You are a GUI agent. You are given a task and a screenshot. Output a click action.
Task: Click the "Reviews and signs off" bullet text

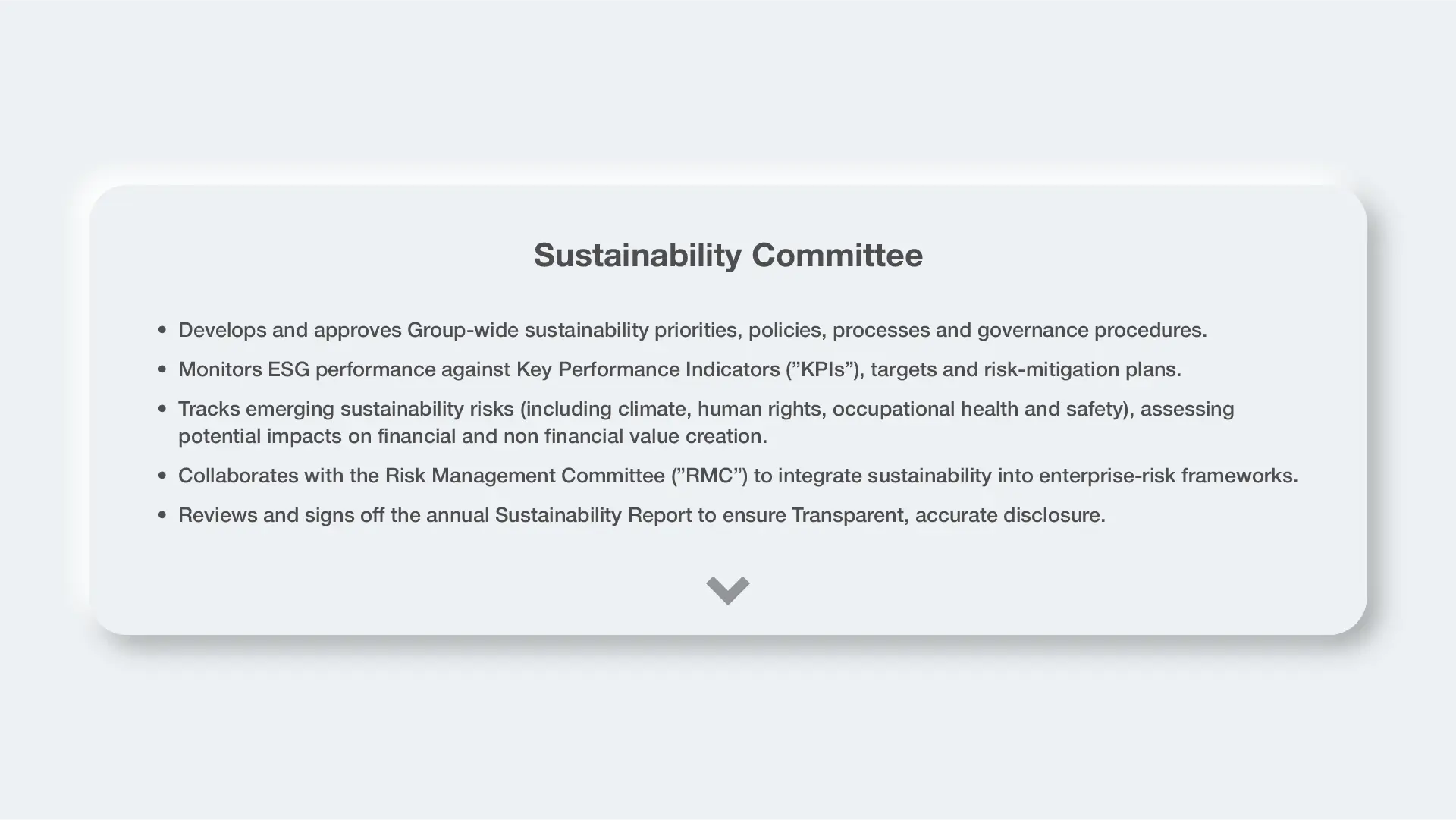pos(641,515)
